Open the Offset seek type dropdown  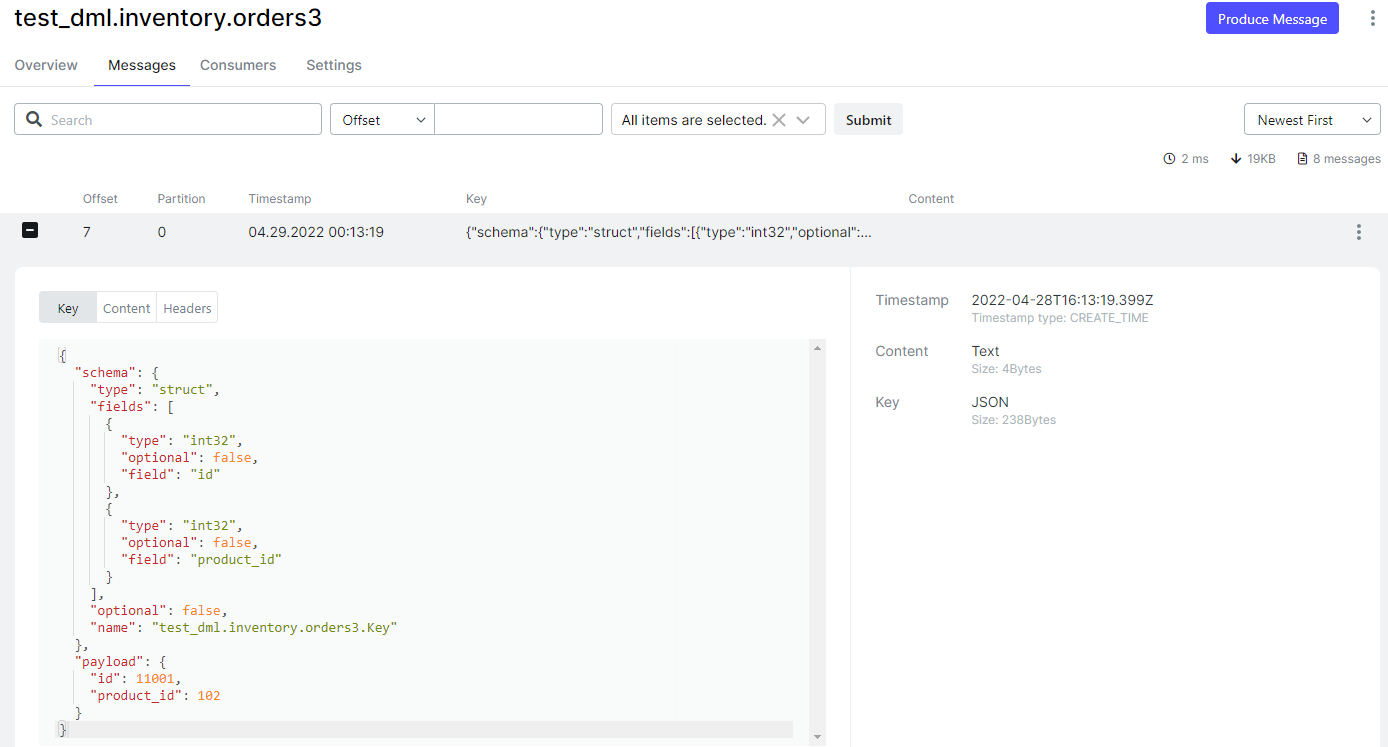(x=382, y=119)
